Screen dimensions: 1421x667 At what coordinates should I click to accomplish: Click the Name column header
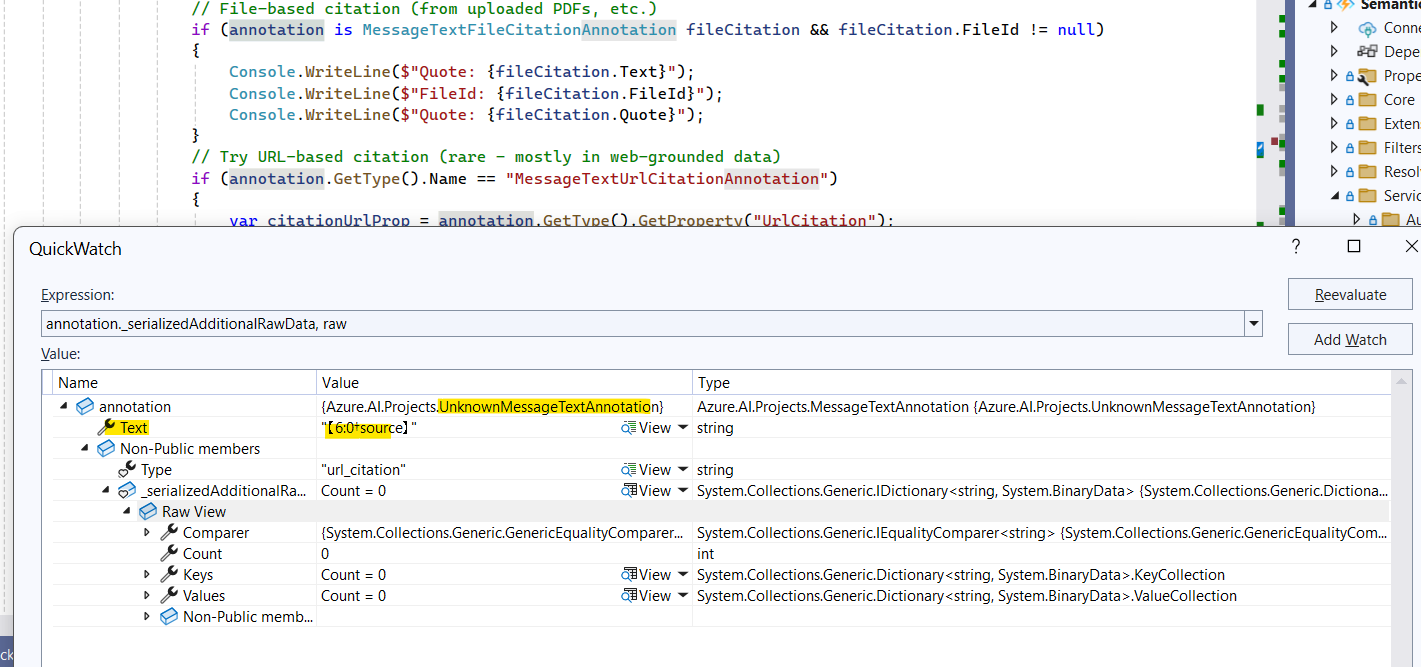tap(184, 382)
